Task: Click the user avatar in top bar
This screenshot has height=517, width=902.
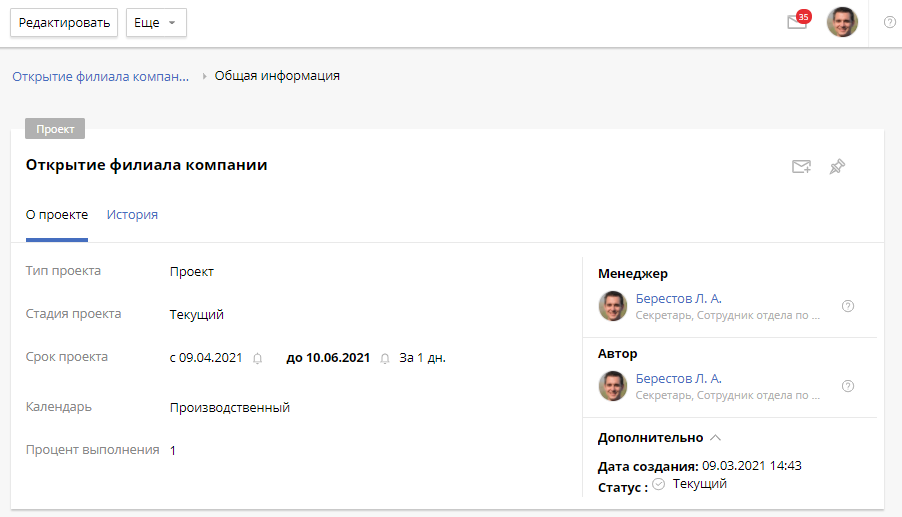Action: click(842, 22)
